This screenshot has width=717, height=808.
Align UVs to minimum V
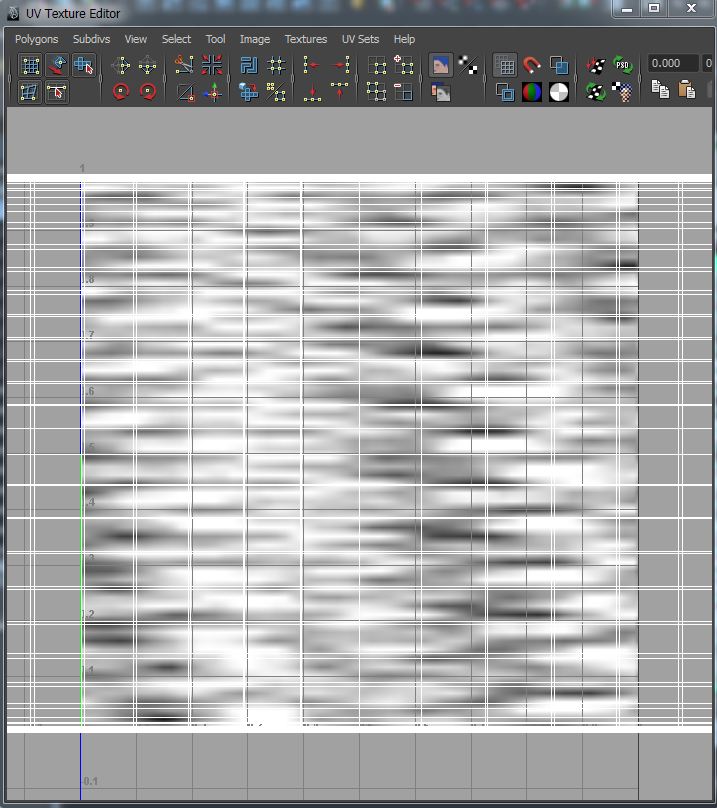(312, 92)
